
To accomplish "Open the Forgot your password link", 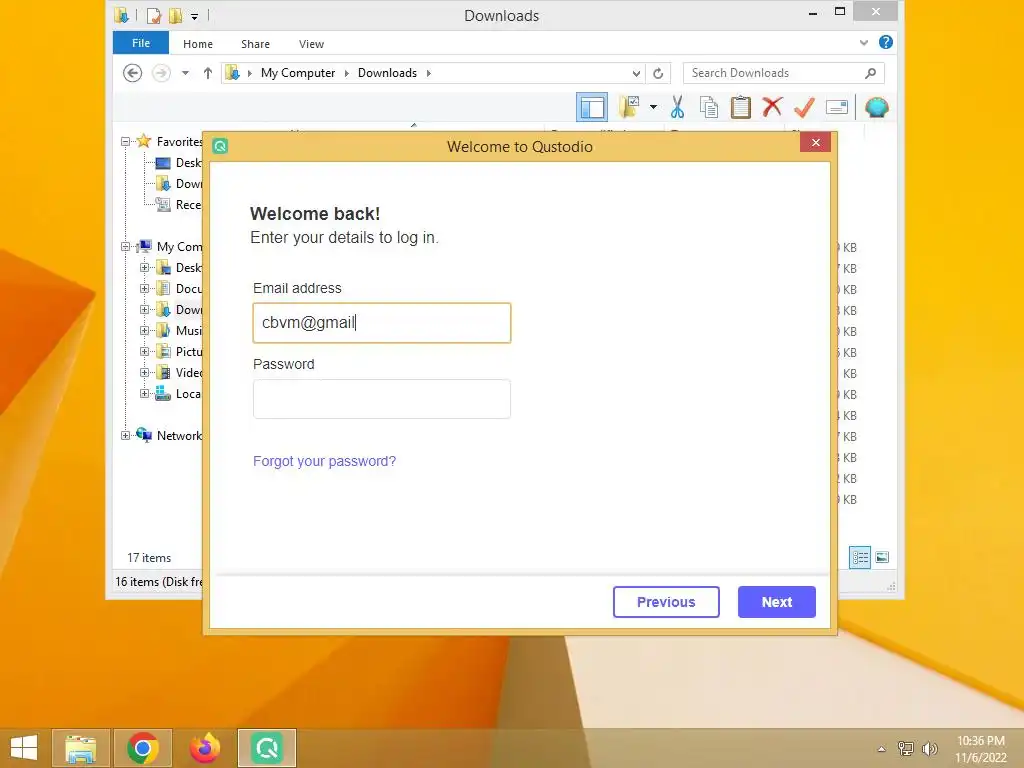I will point(325,461).
